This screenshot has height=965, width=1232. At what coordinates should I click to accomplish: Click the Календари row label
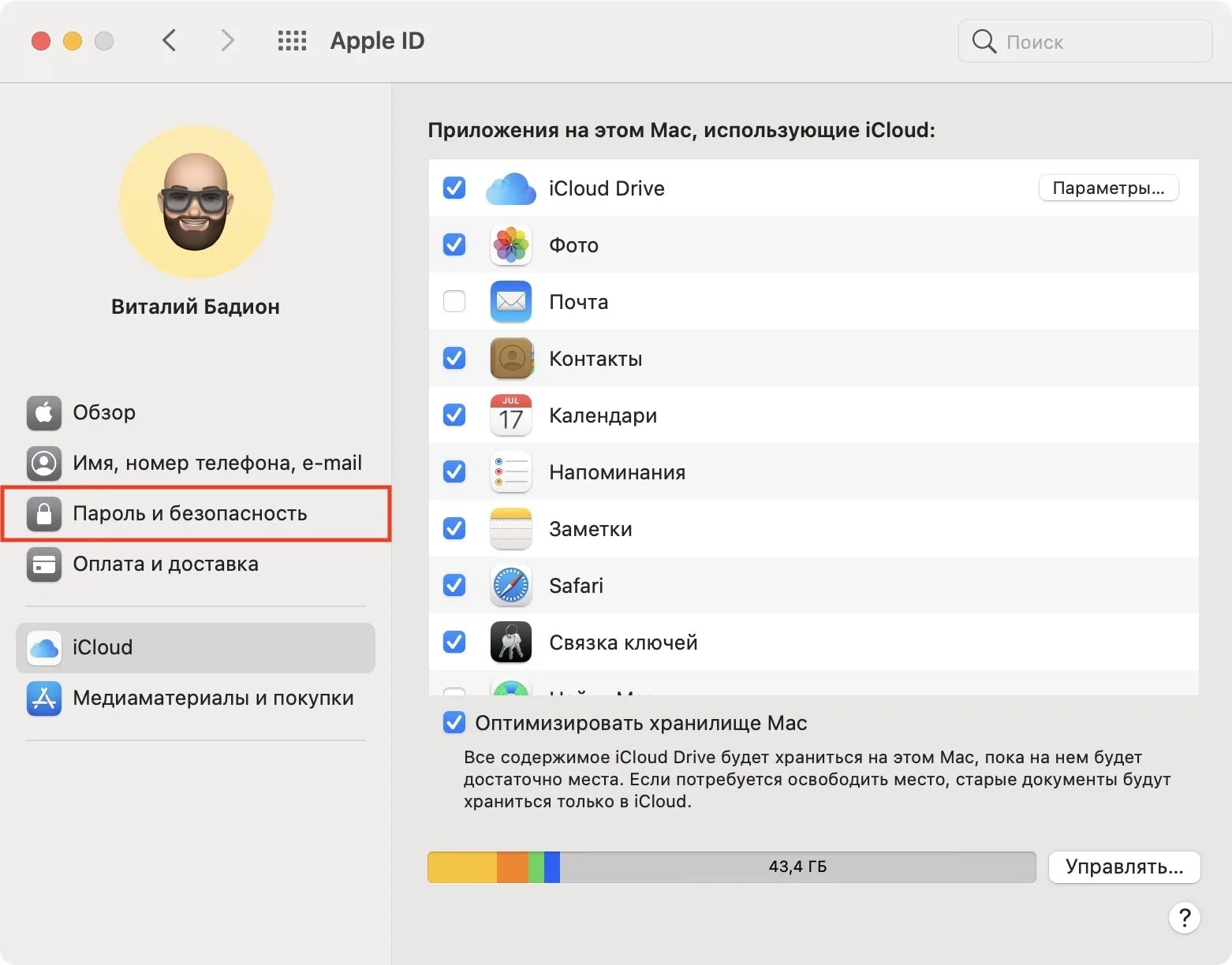pyautogui.click(x=603, y=415)
